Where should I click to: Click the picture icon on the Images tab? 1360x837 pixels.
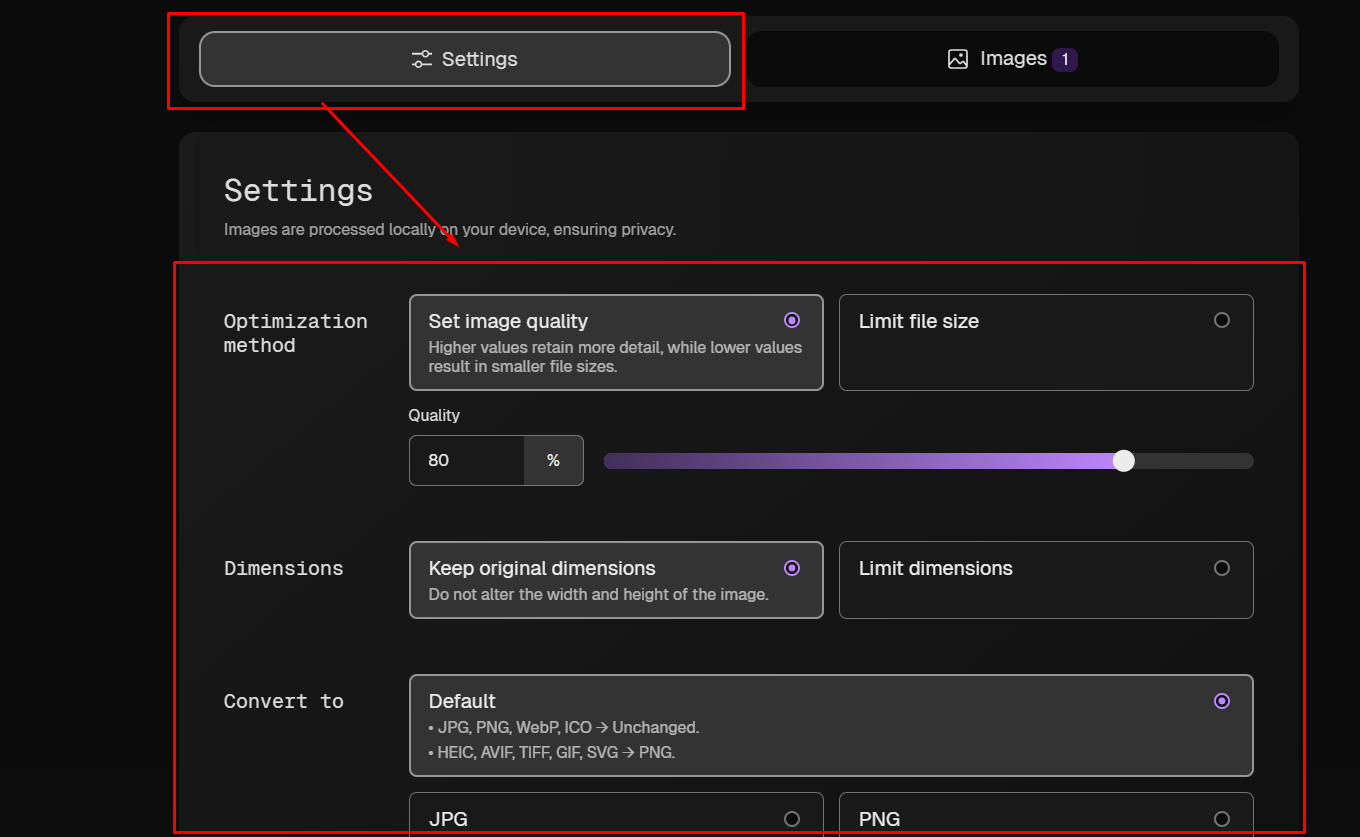(x=959, y=58)
